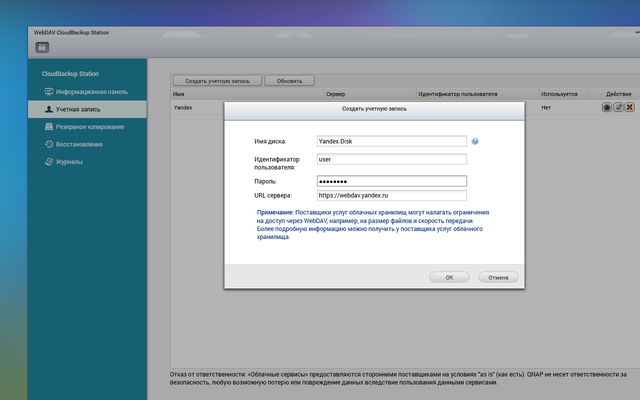The height and width of the screenshot is (400, 640).
Task: Click the Восстановление clock icon in the sidebar
Action: click(x=49, y=144)
